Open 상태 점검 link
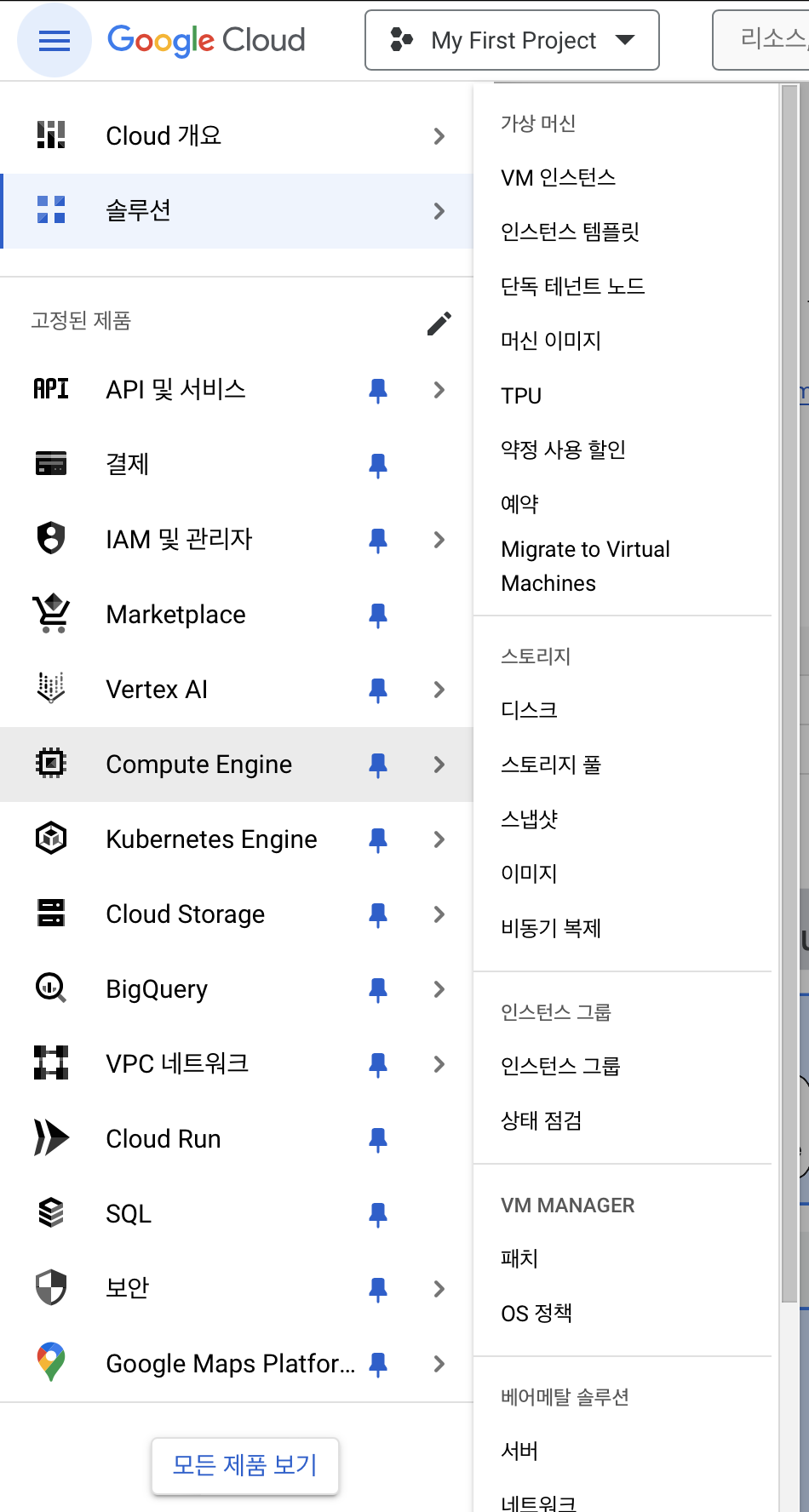This screenshot has height=1512, width=809. pyautogui.click(x=541, y=1120)
